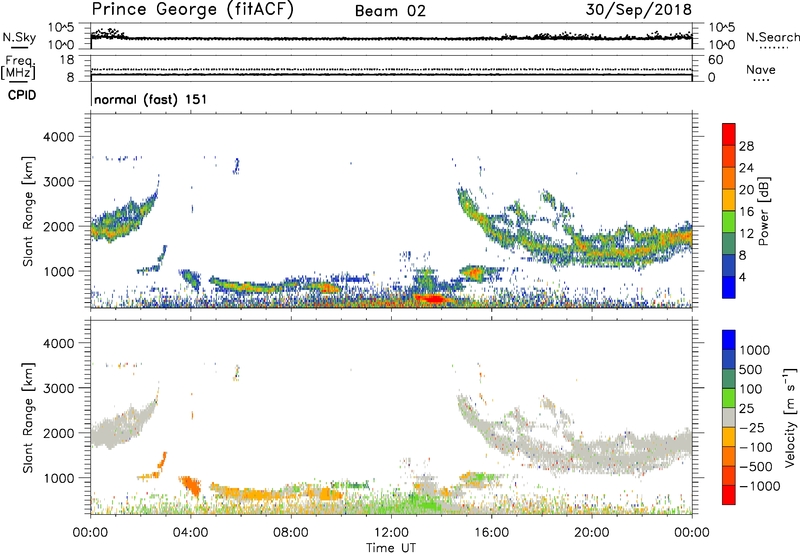800x554 pixels.
Task: Click the 'N.Search' legend label
Action: [x=772, y=37]
